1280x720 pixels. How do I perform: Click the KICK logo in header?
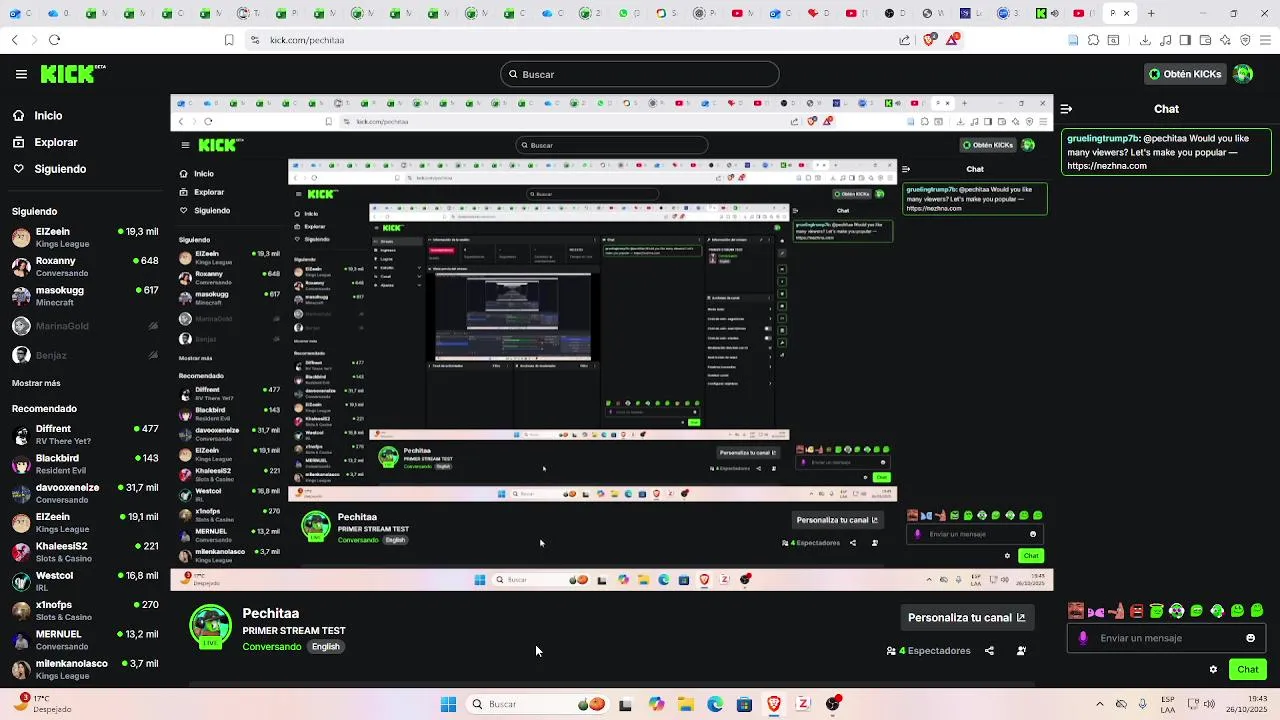point(73,74)
